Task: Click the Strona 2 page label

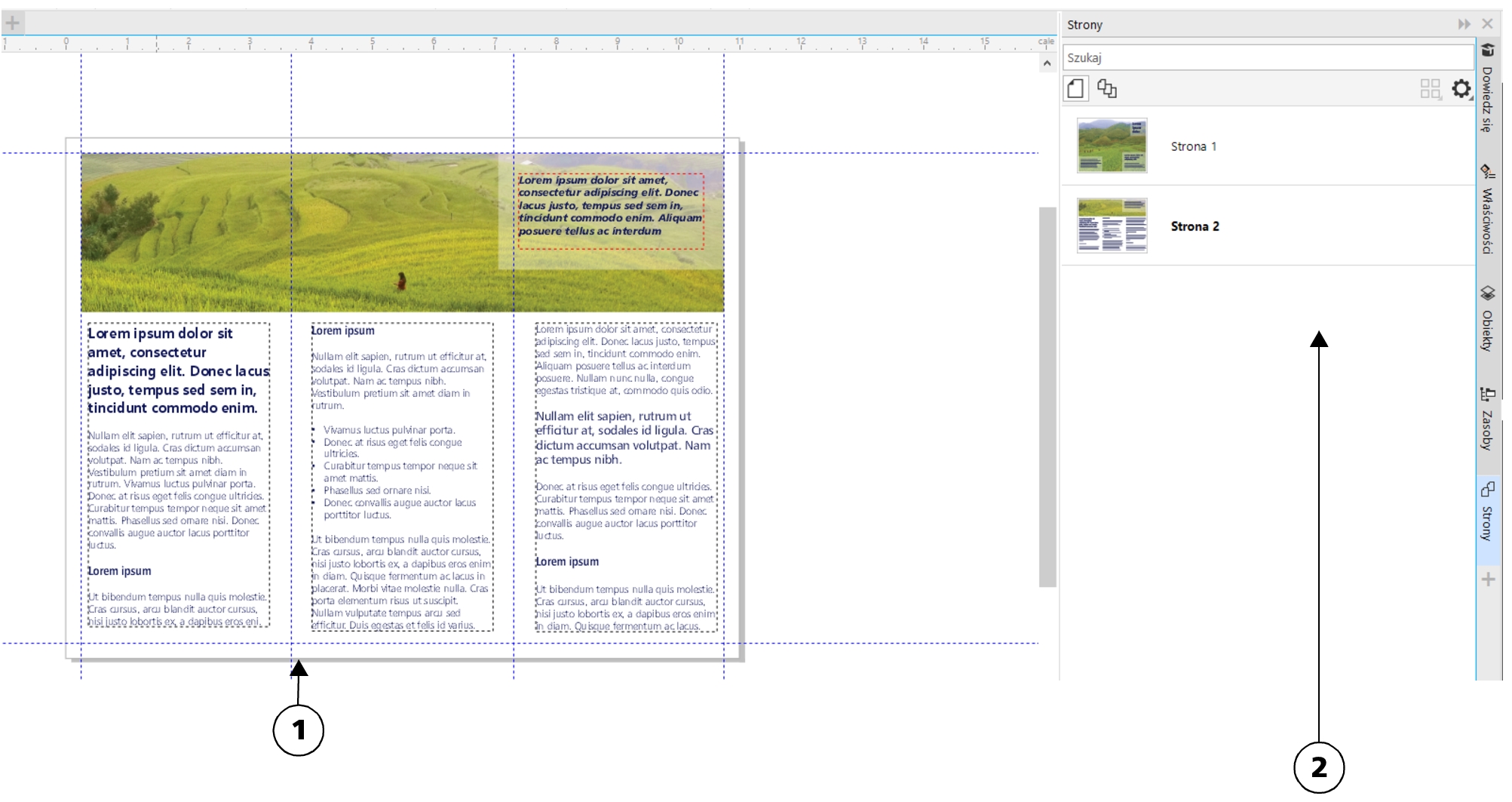Action: (x=1195, y=226)
